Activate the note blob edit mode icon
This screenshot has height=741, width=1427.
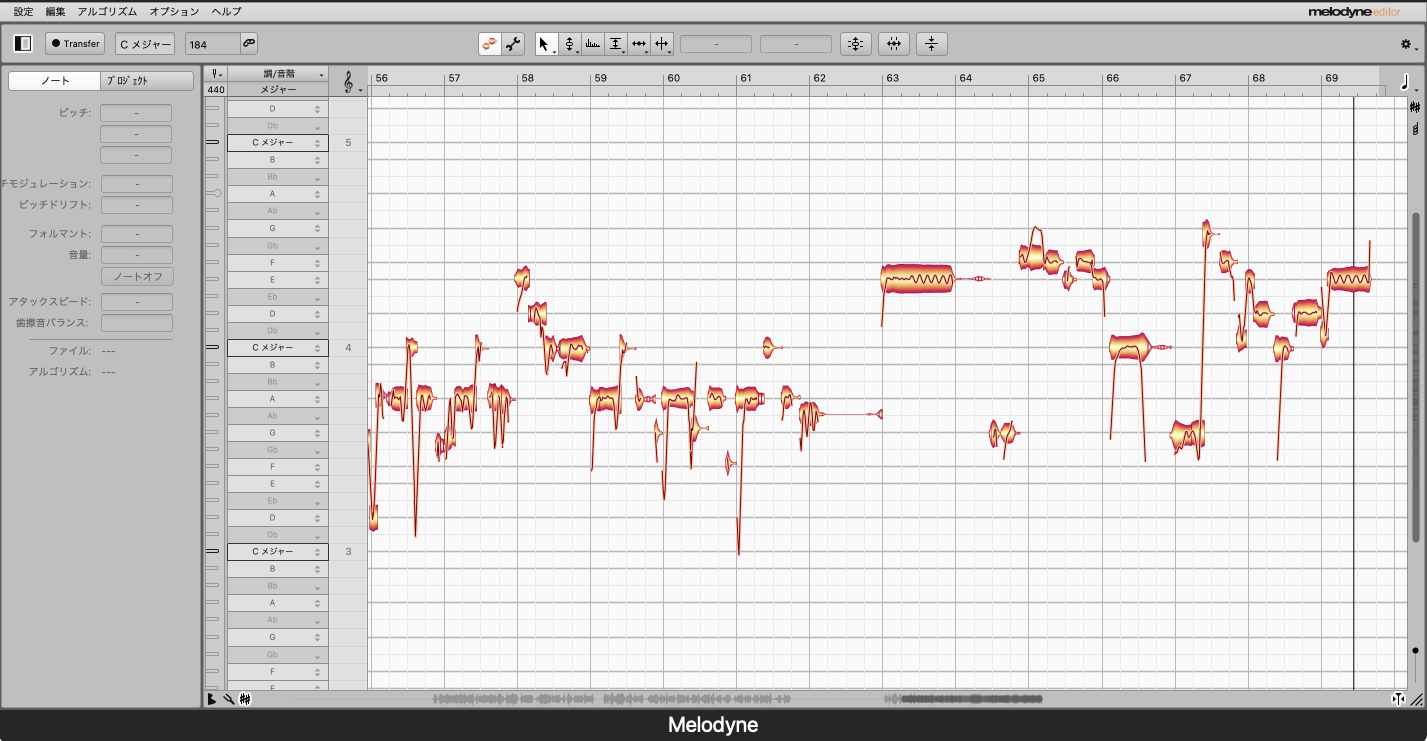pyautogui.click(x=490, y=44)
